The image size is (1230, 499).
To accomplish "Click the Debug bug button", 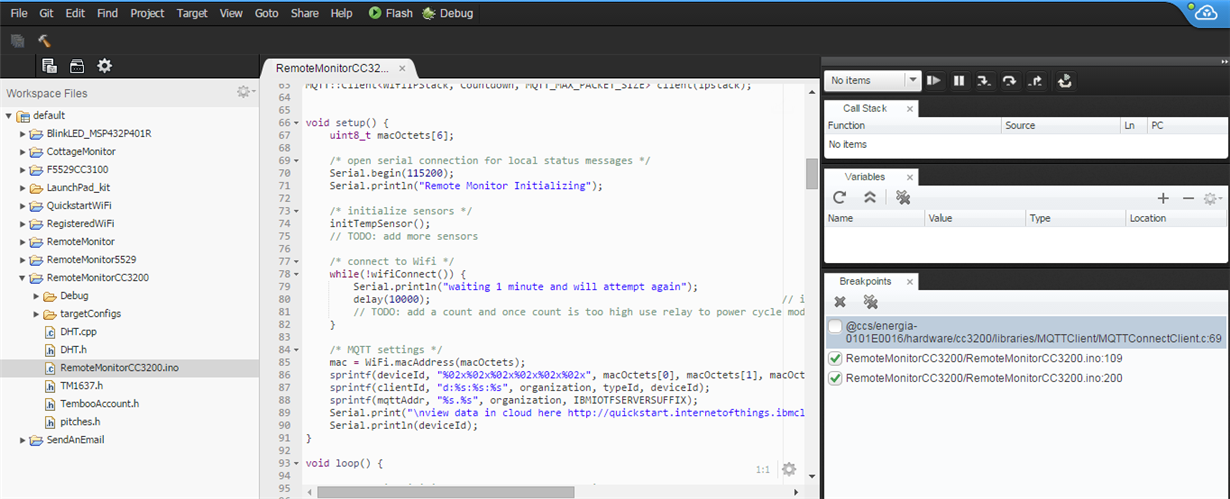I will 447,13.
